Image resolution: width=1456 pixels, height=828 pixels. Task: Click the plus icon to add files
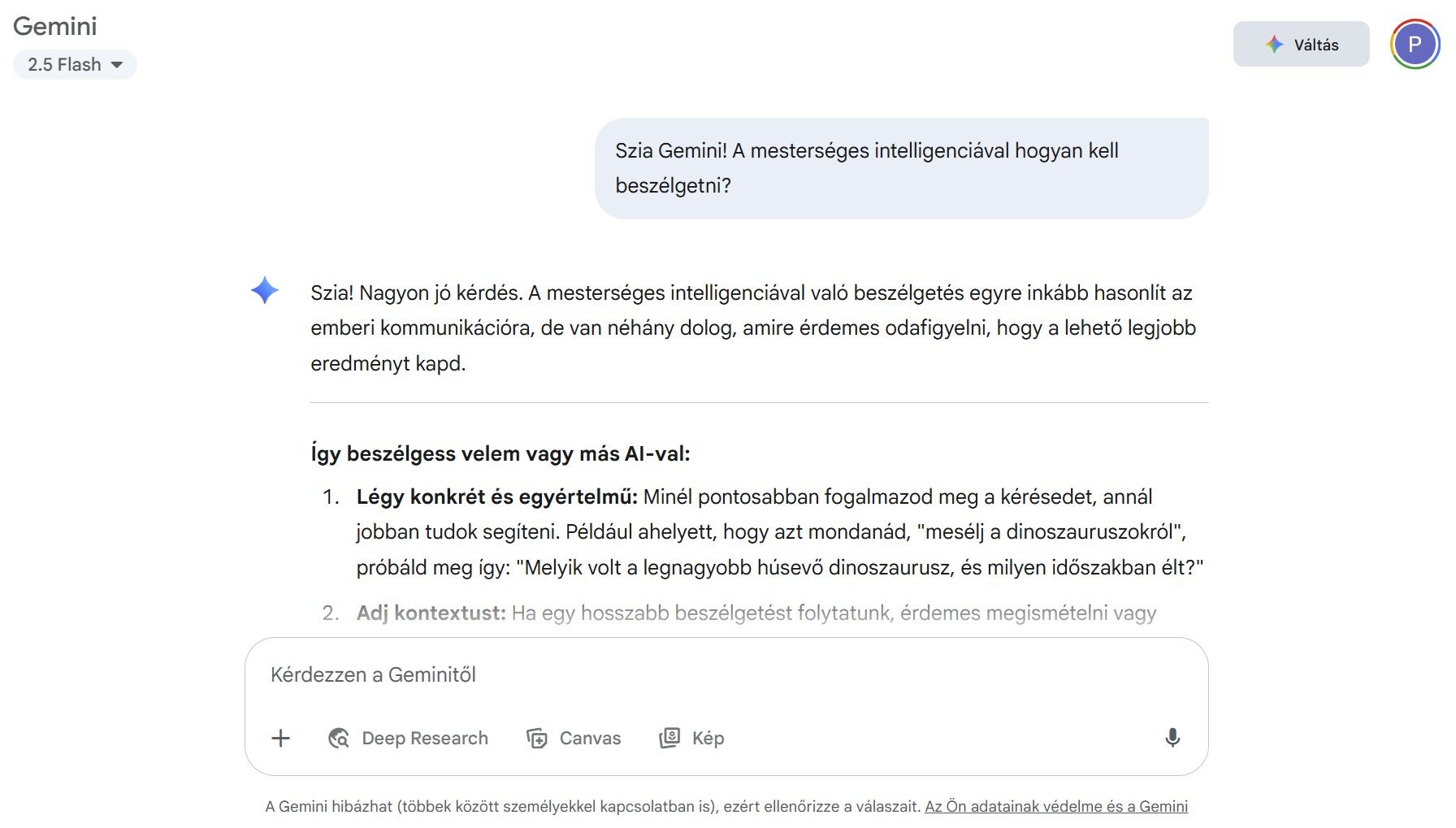click(x=280, y=738)
